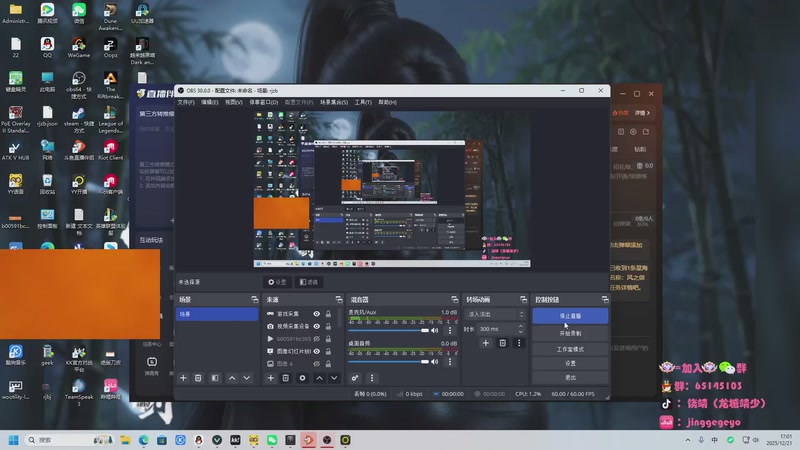This screenshot has height=450, width=800.
Task: Adjust the 桌面音频 volume slider
Action: [x=388, y=362]
